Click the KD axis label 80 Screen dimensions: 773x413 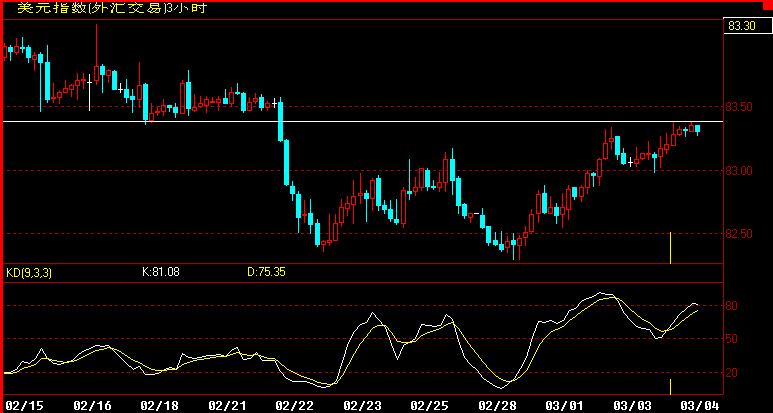pyautogui.click(x=732, y=306)
